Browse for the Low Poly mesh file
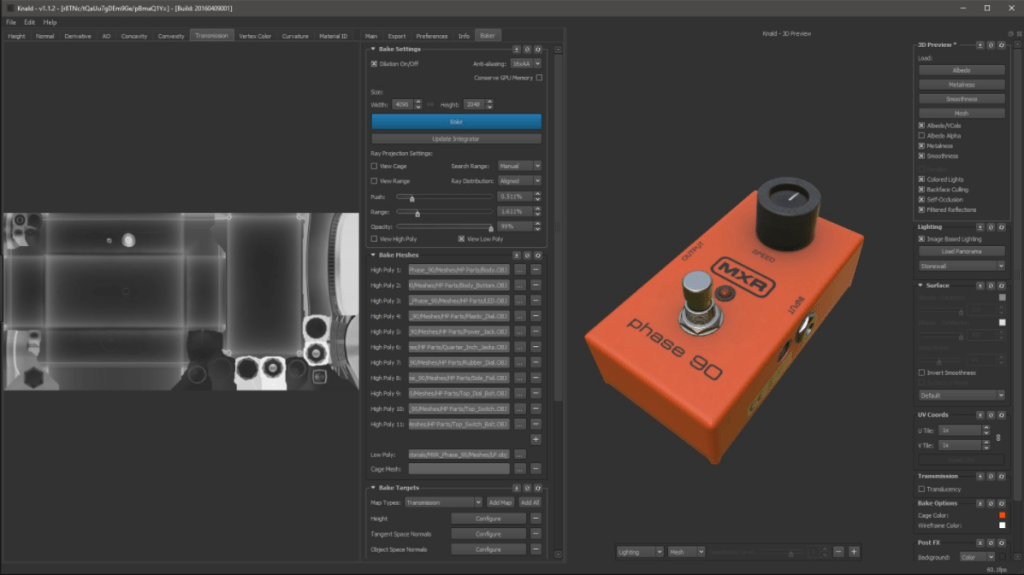The width and height of the screenshot is (1024, 575). [x=519, y=454]
